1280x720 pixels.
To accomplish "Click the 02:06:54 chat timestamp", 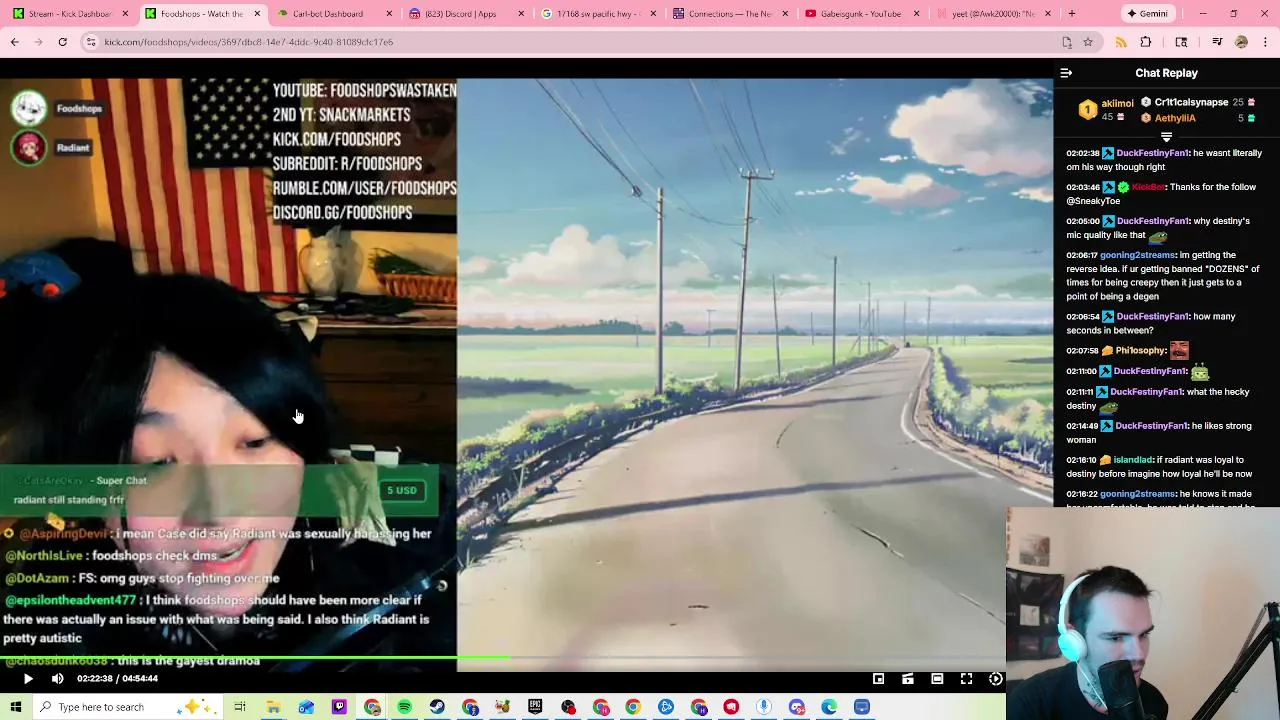I will coord(1083,317).
